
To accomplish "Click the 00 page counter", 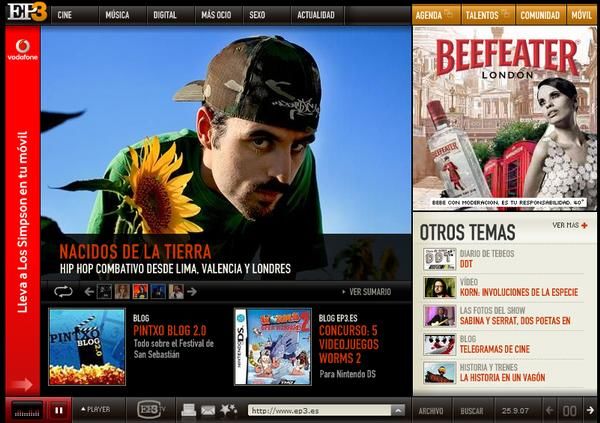I will coord(569,411).
